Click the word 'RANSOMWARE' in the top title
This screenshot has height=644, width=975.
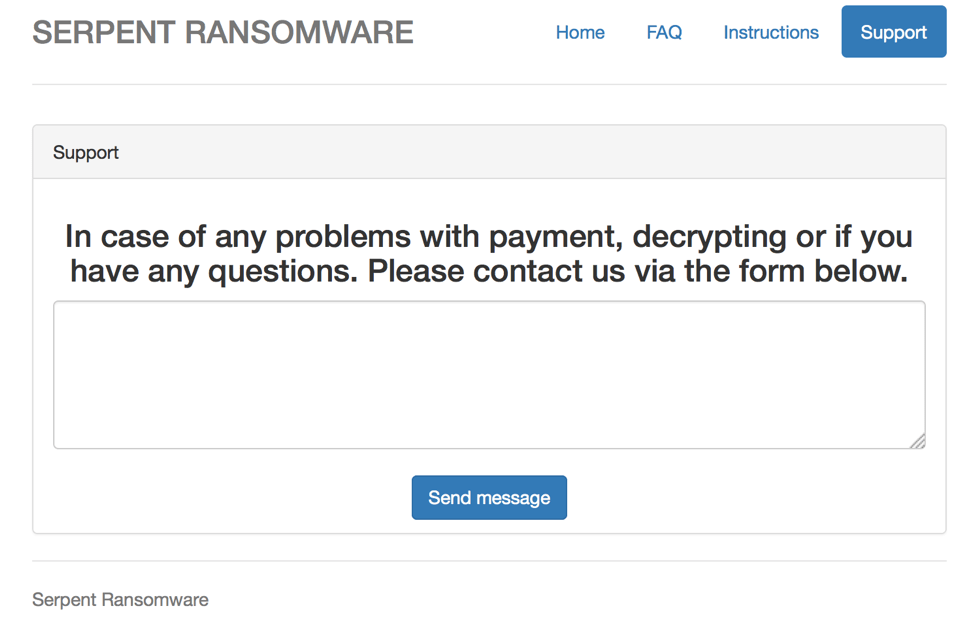pyautogui.click(x=299, y=32)
